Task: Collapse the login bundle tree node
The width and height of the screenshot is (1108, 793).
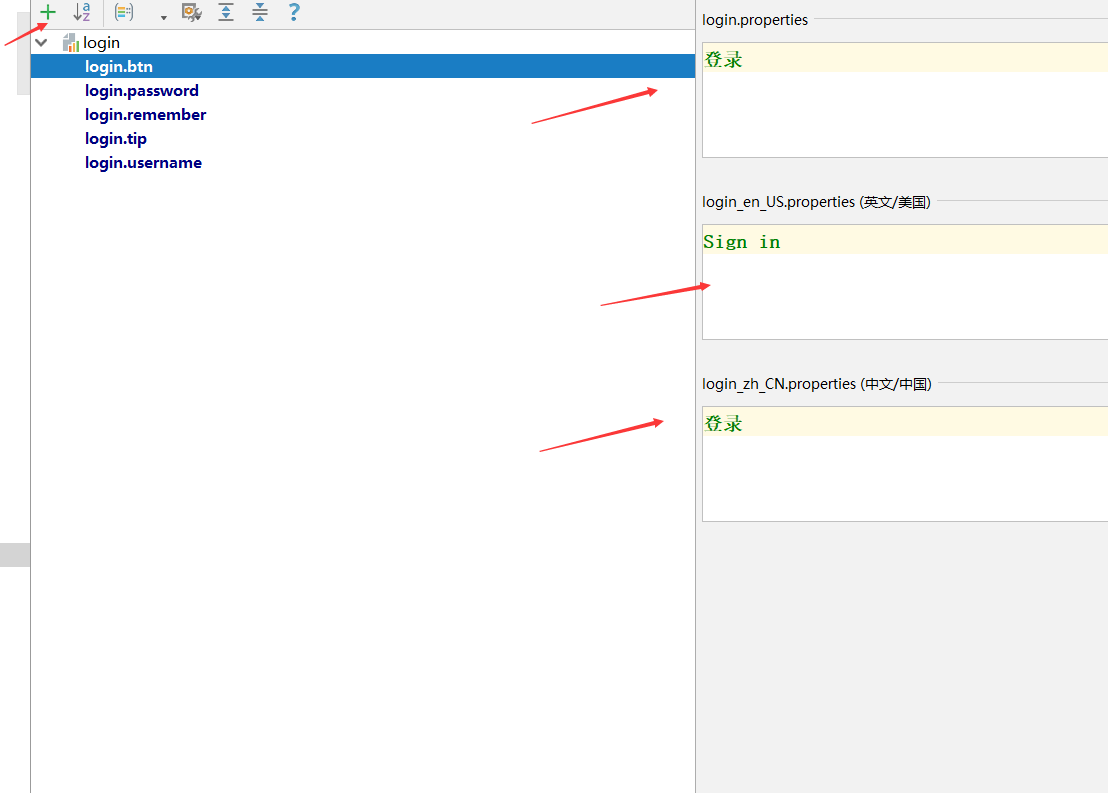Action: coord(42,43)
